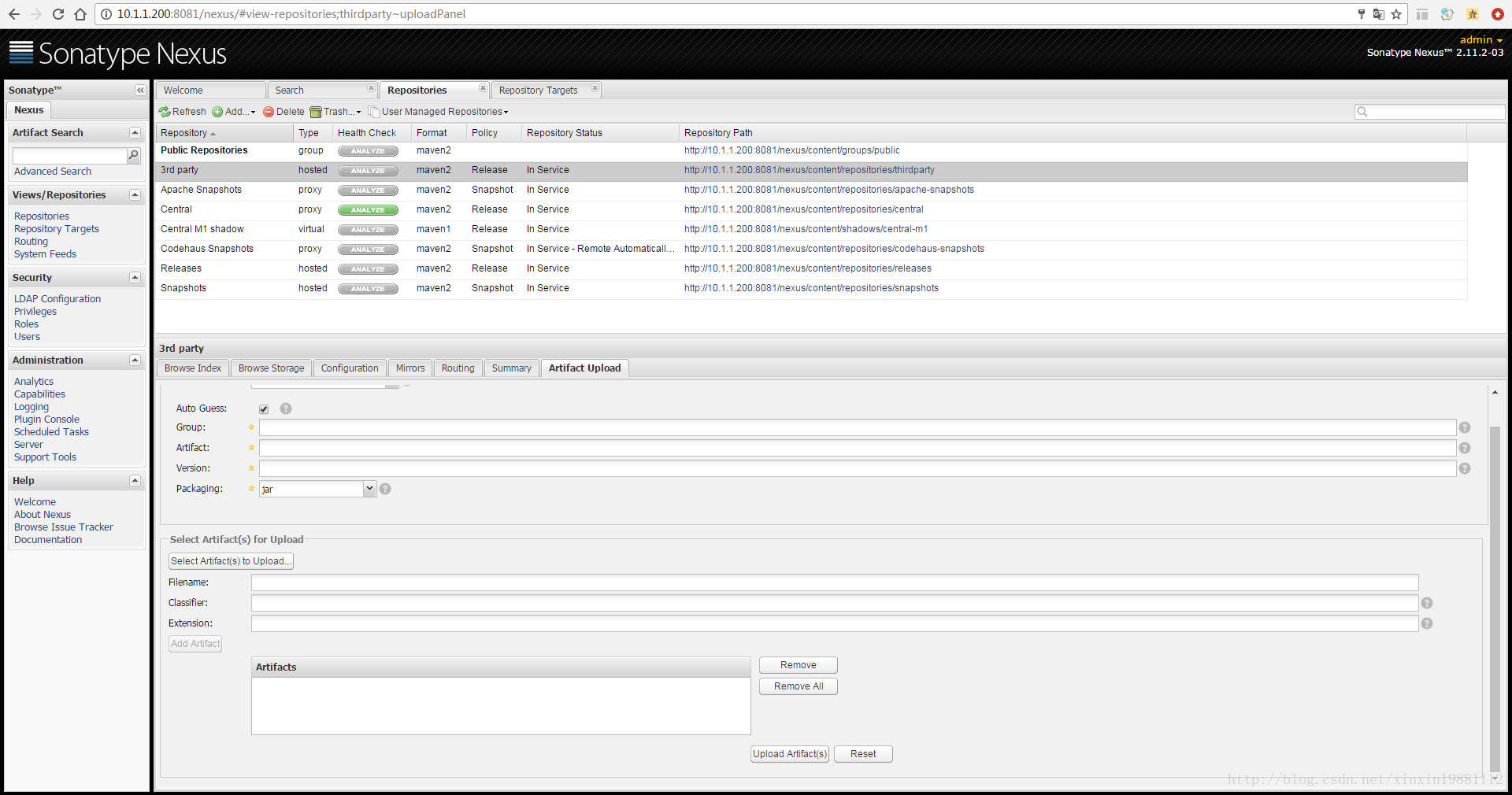Viewport: 1512px width, 795px height.
Task: Click ANALYZE for Public Repositories
Action: tap(368, 151)
